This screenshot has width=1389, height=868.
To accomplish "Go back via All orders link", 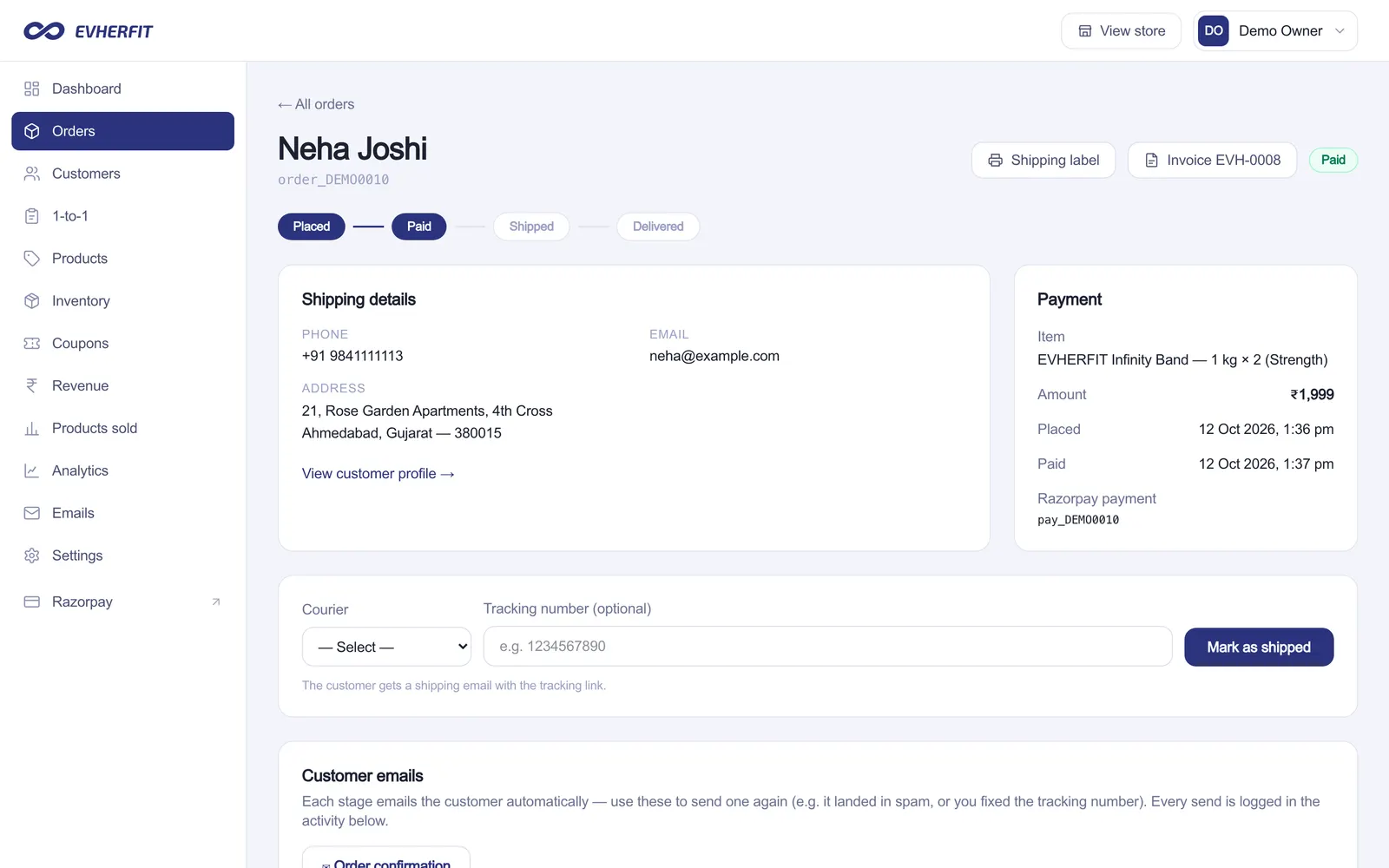I will coord(316,104).
